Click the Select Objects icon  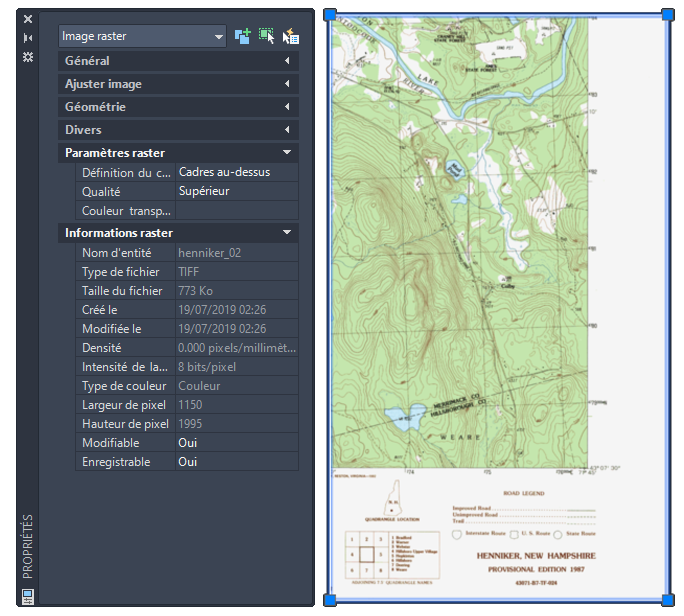tap(267, 36)
